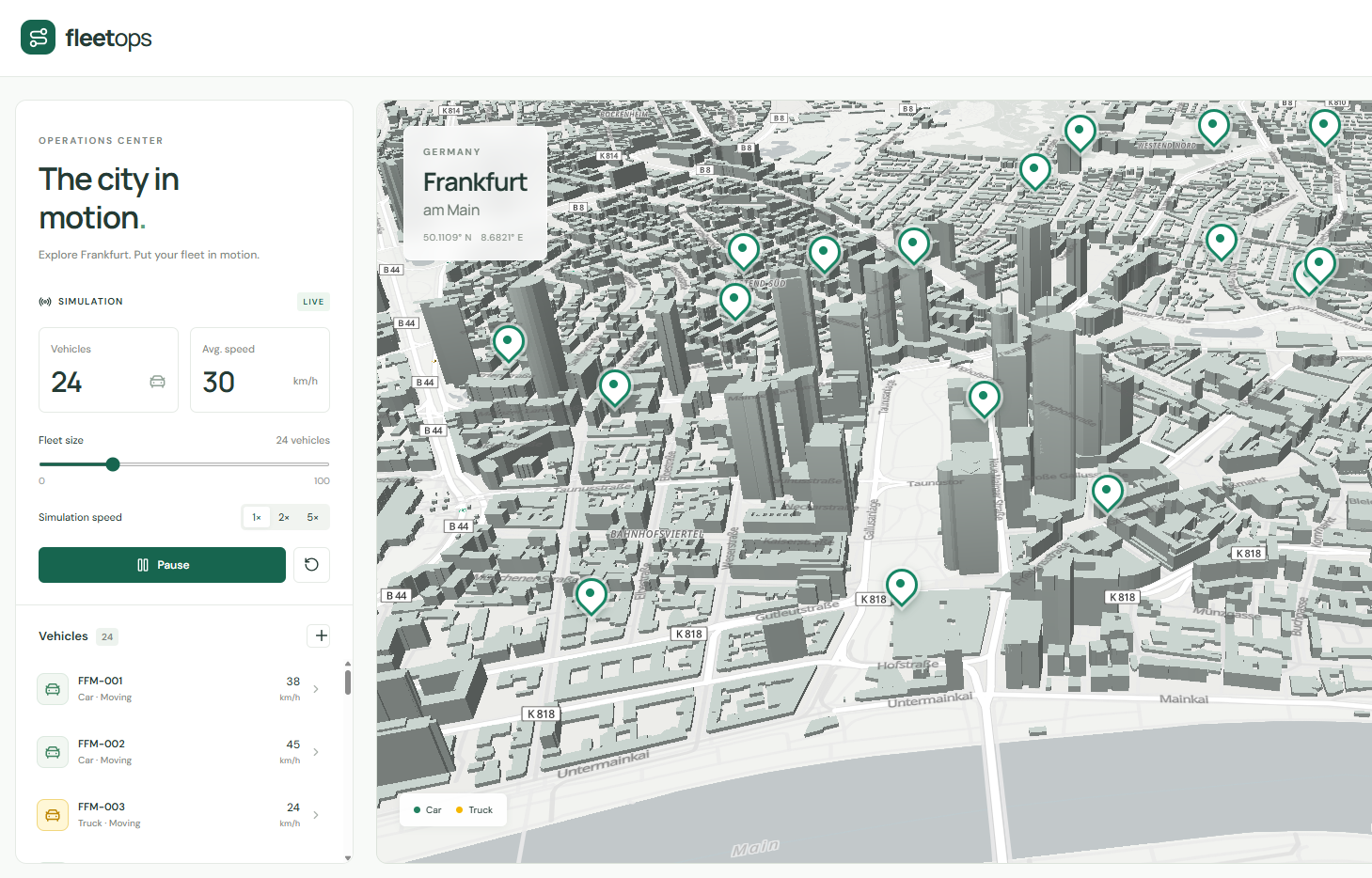Select 2x simulation speed

[284, 517]
